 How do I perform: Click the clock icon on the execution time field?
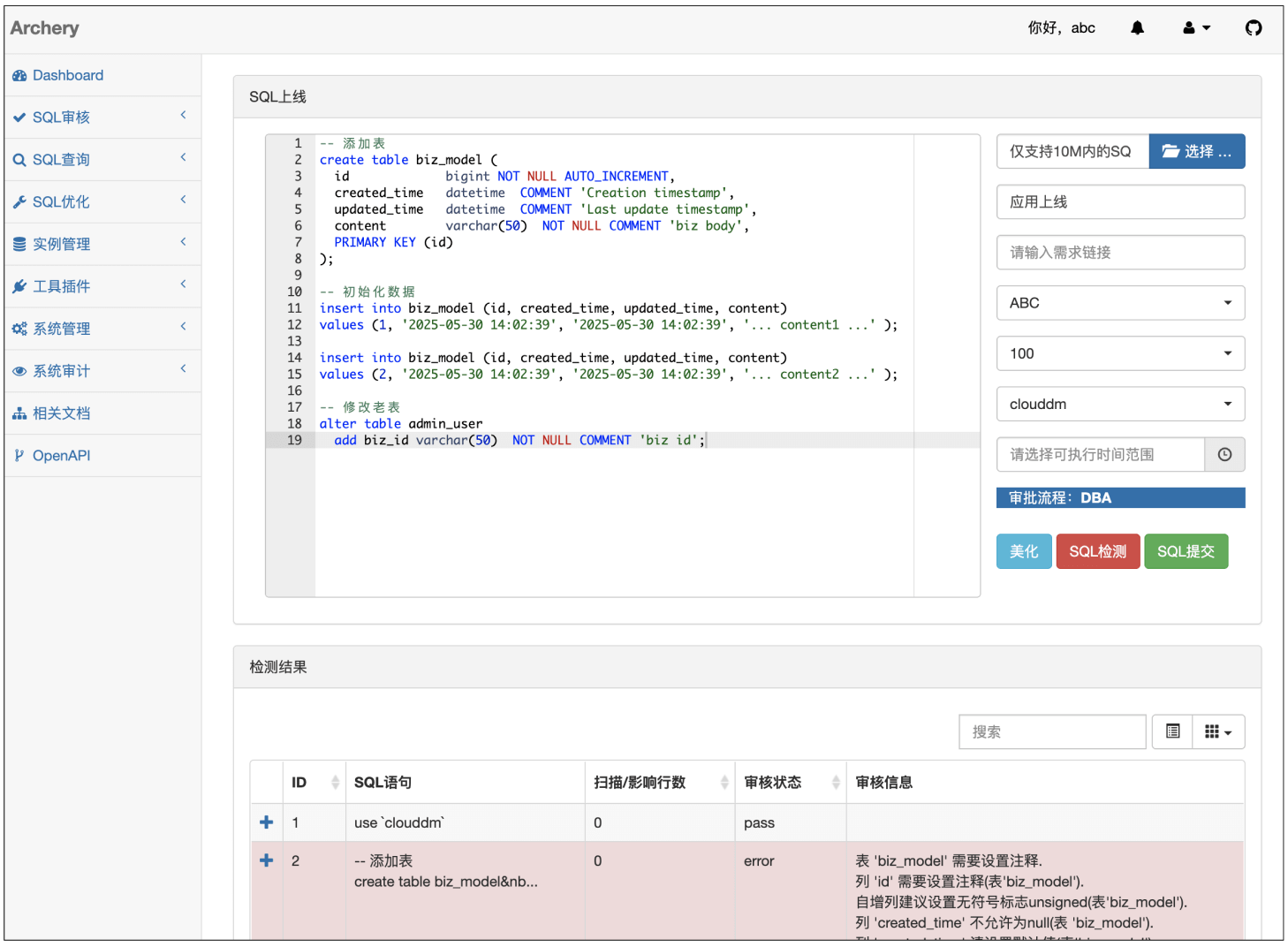1225,454
